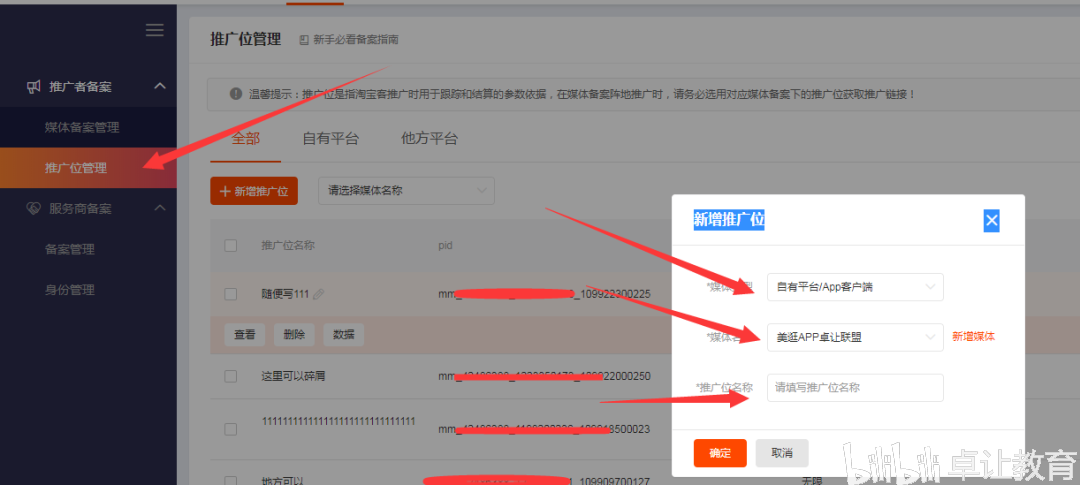Image resolution: width=1080 pixels, height=485 pixels.
Task: Click the pid column header
Action: click(446, 245)
